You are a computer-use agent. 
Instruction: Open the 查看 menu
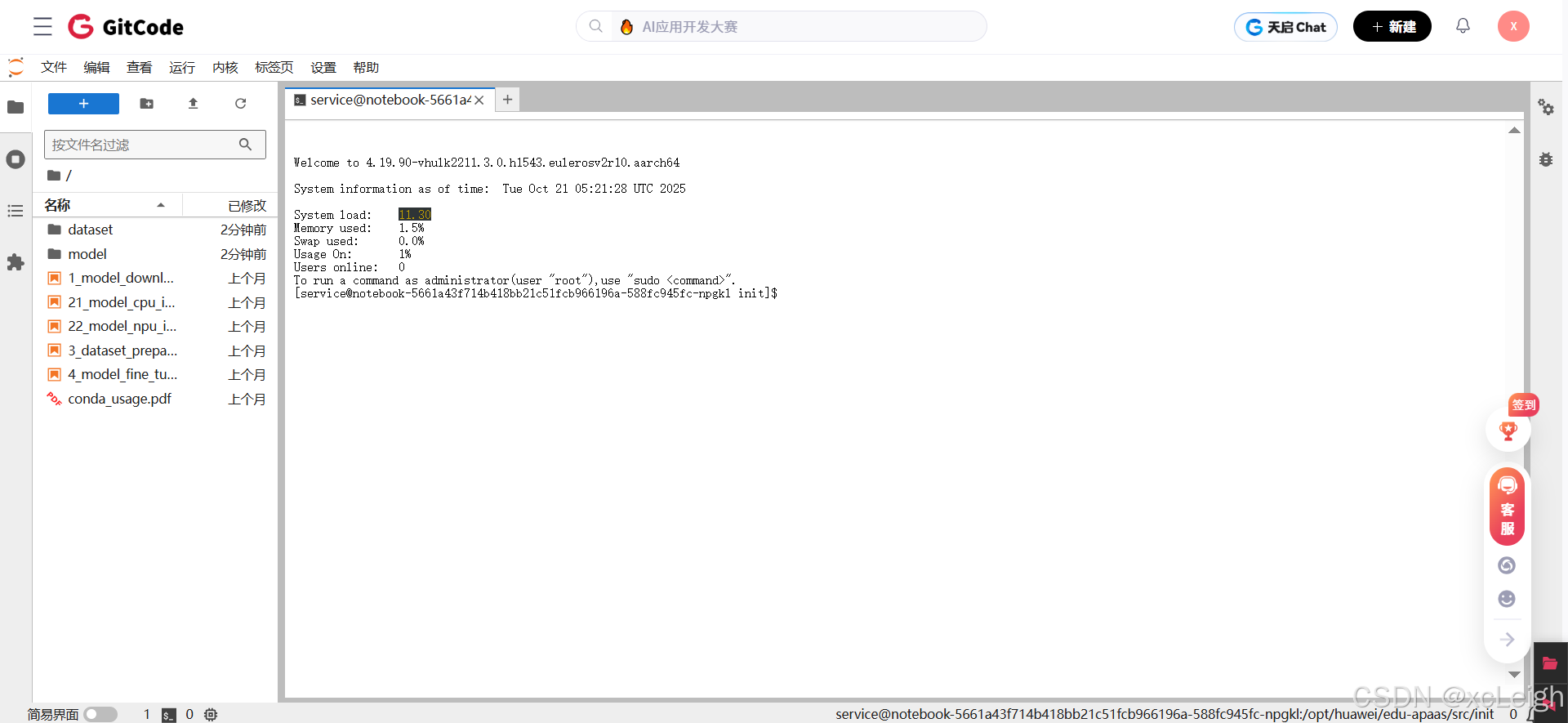(x=140, y=67)
